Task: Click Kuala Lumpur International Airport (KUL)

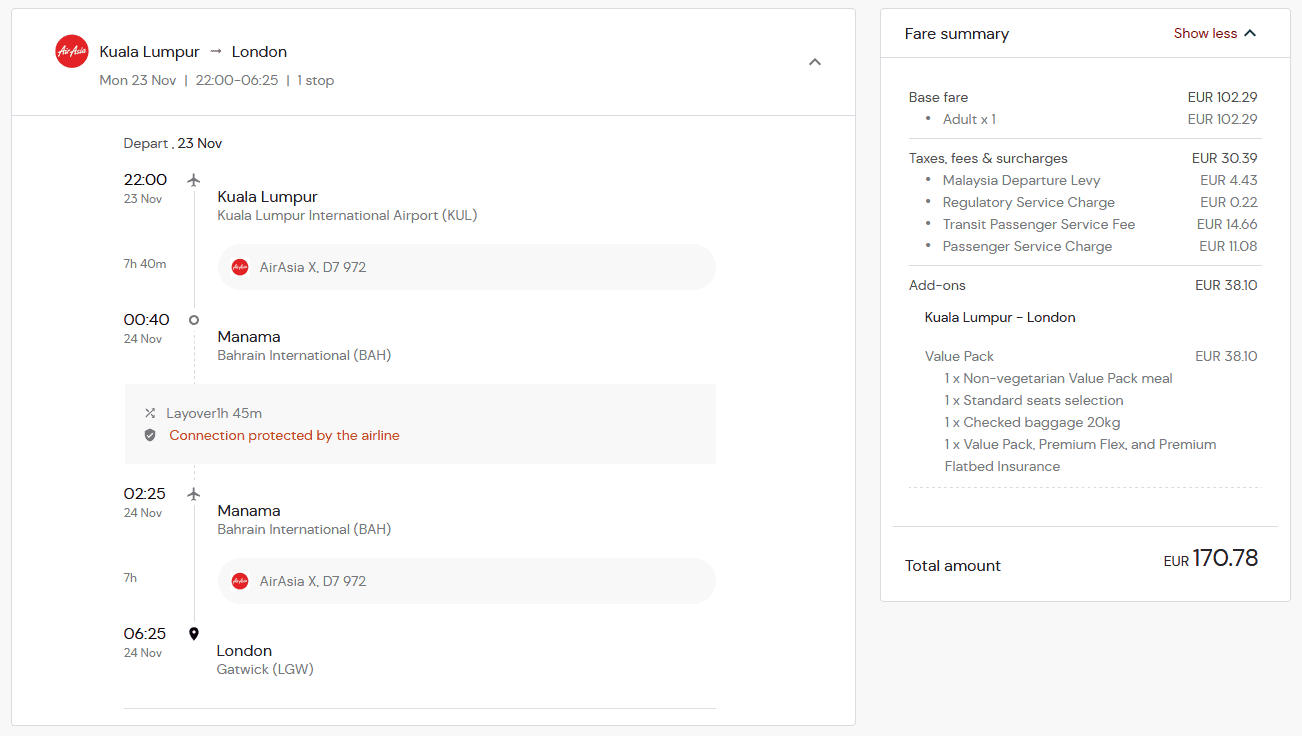Action: pyautogui.click(x=347, y=215)
